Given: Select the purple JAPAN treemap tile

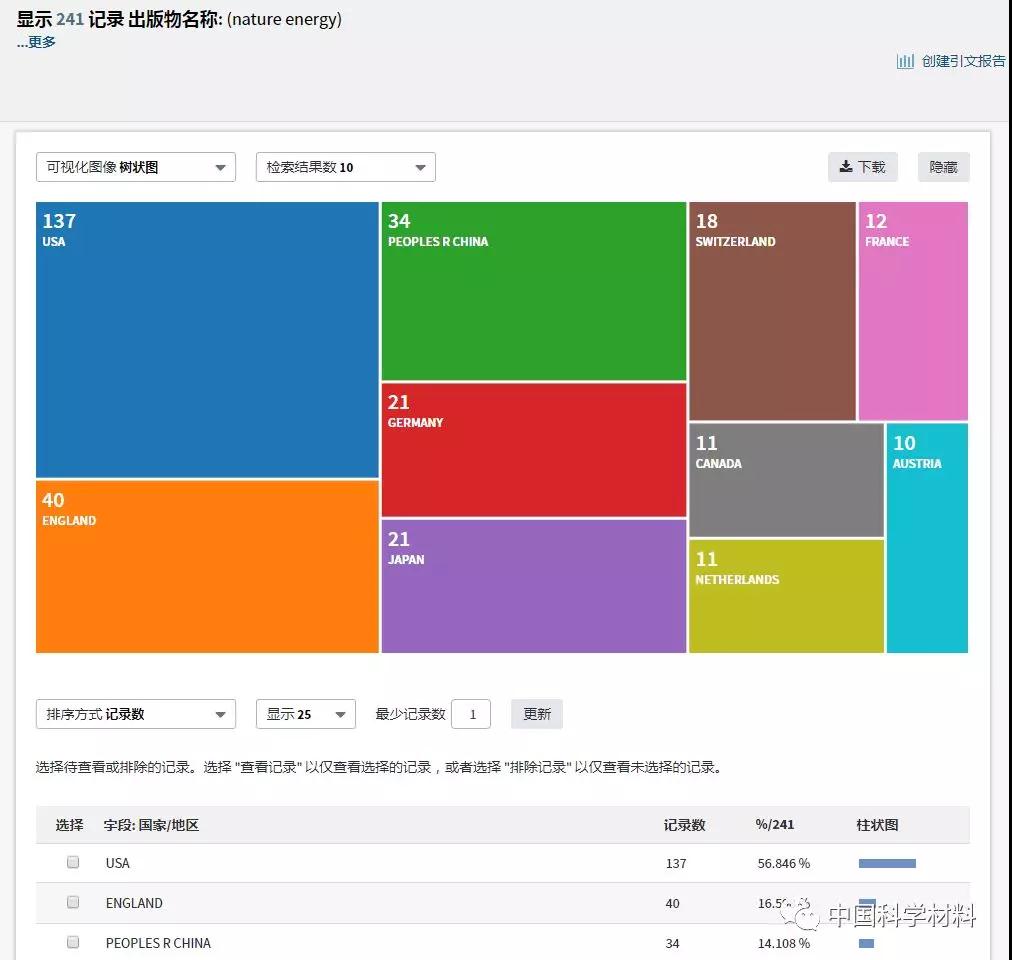Looking at the screenshot, I should 533,586.
